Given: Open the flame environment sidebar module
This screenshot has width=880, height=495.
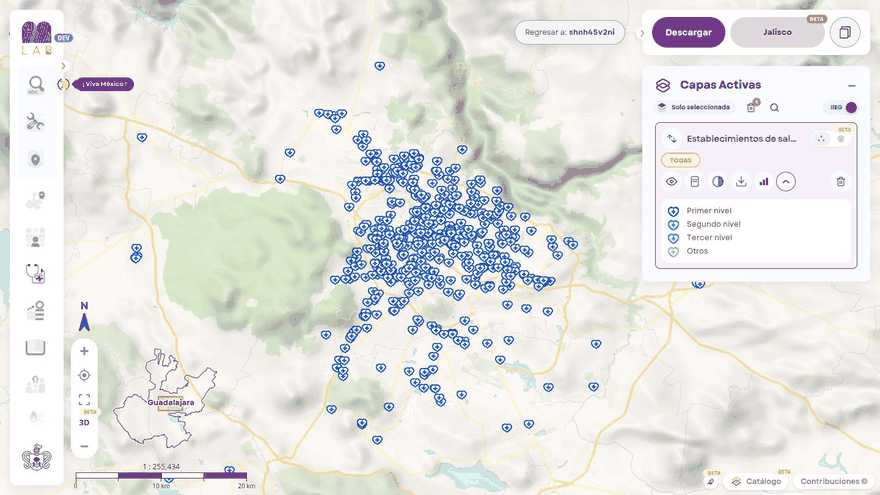Looking at the screenshot, I should coord(36,418).
